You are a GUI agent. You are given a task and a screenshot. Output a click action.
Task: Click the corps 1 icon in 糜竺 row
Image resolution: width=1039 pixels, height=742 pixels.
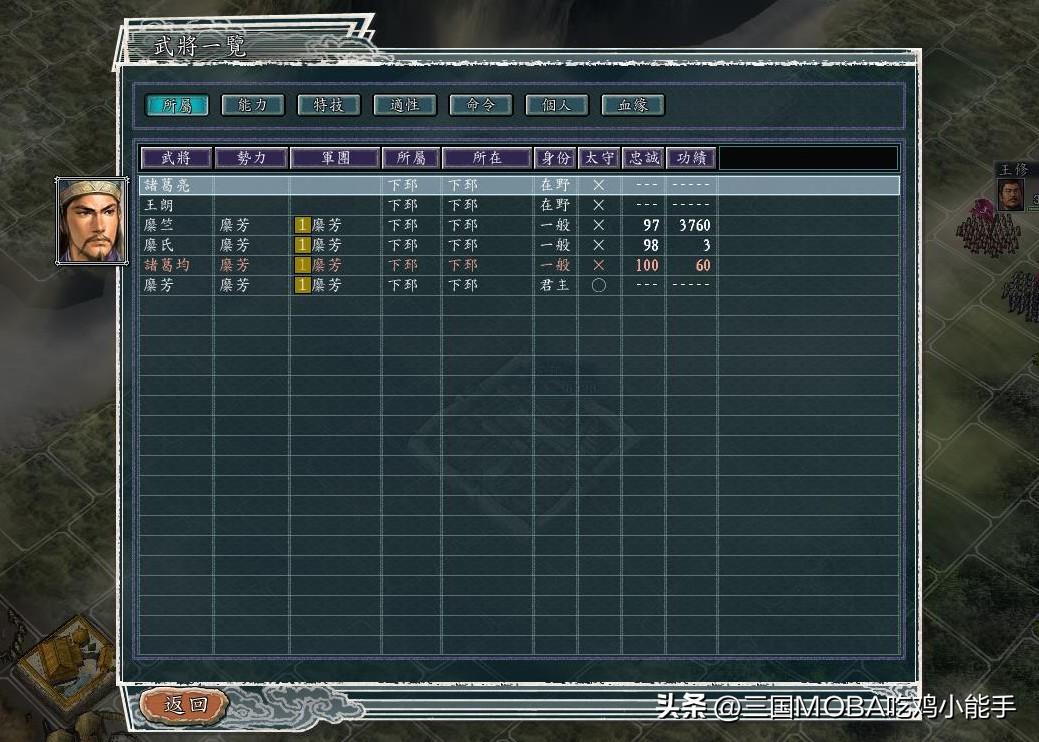(303, 225)
